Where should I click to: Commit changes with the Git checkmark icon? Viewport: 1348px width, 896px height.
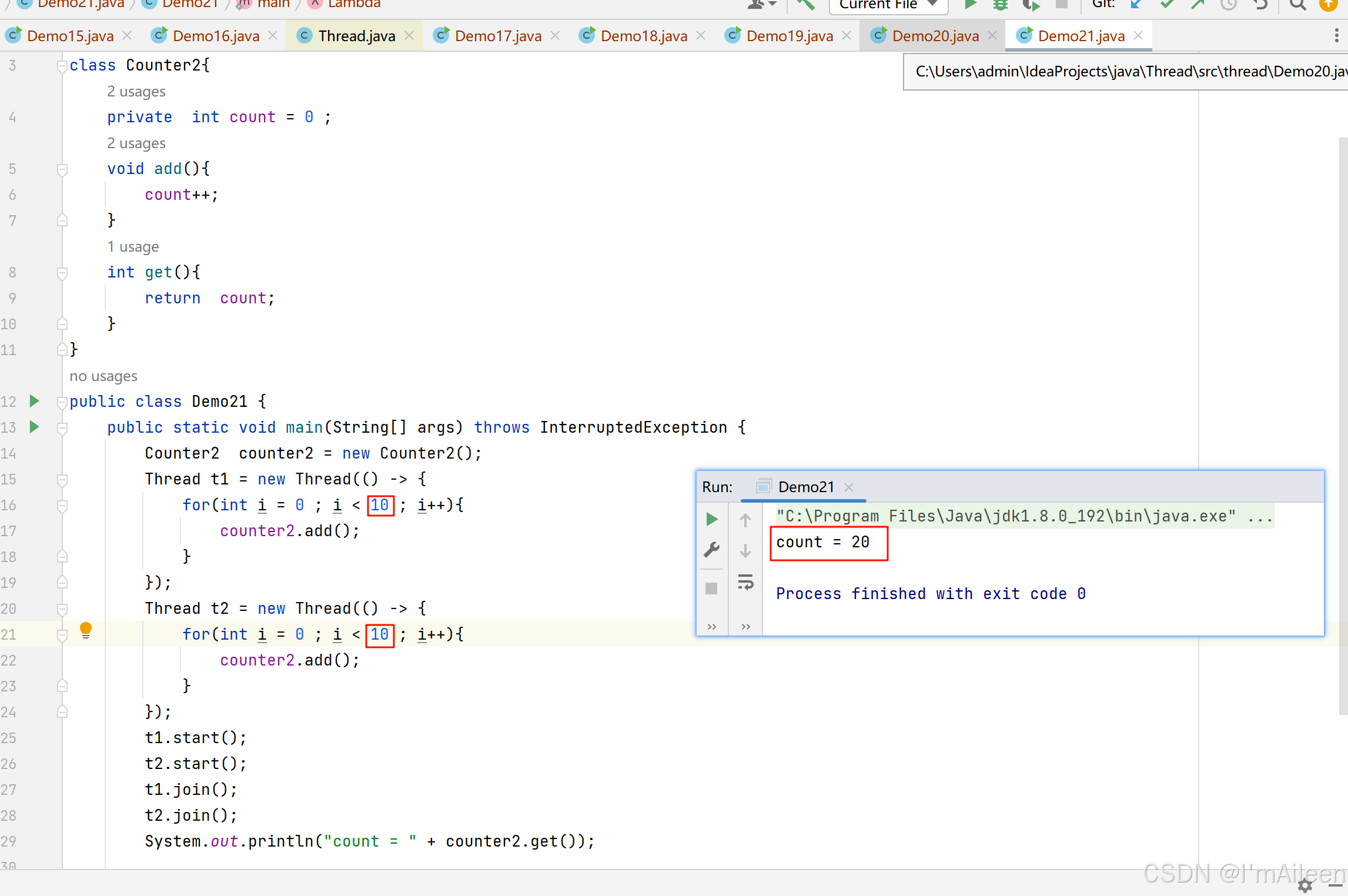point(1167,5)
